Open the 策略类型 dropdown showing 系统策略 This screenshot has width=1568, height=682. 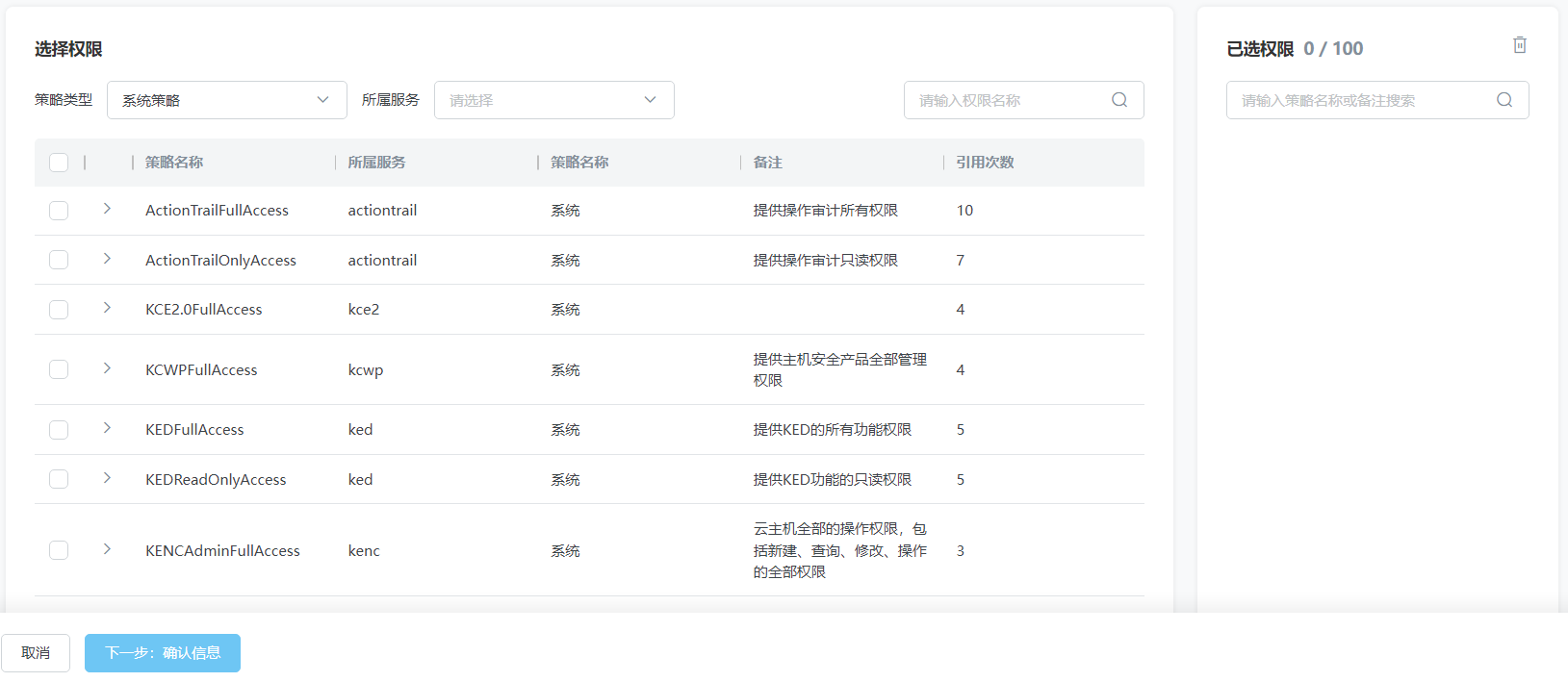click(226, 100)
